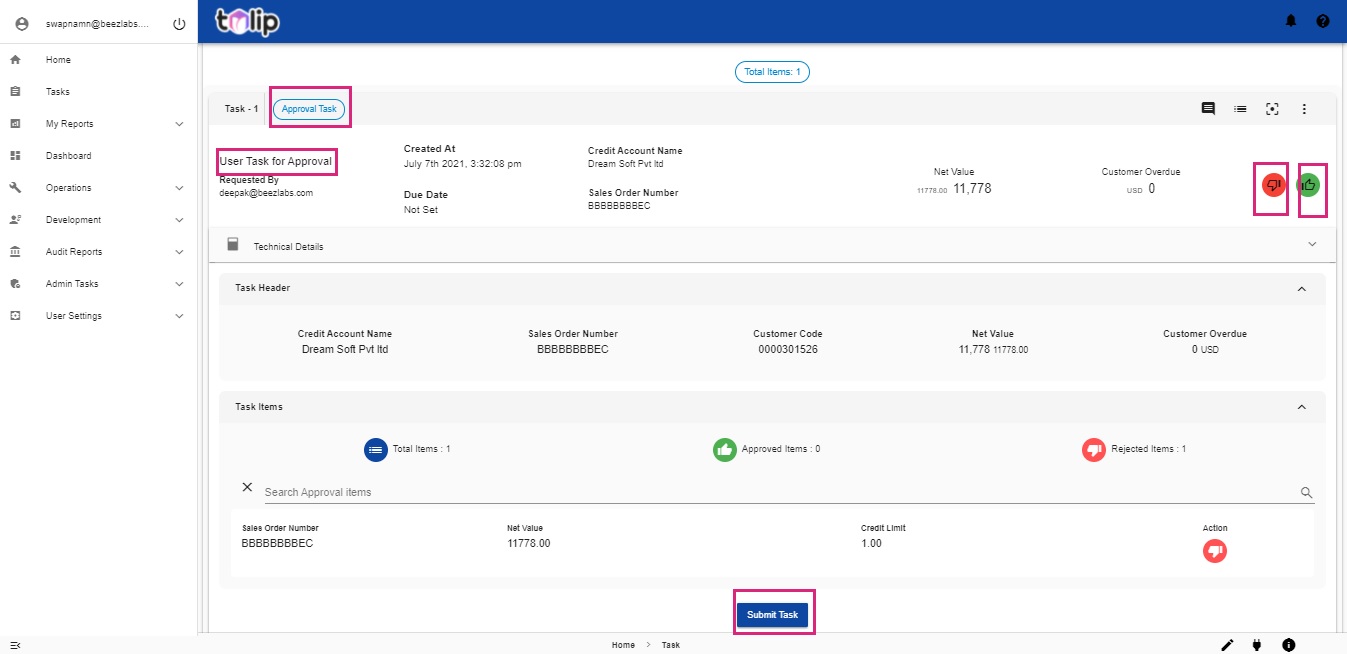Click the focus fullscreen icon on task

tap(1272, 109)
